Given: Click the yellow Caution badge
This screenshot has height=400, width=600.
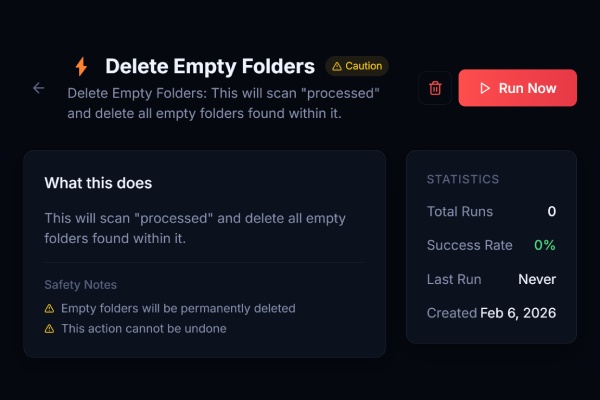Looking at the screenshot, I should pyautogui.click(x=357, y=66).
